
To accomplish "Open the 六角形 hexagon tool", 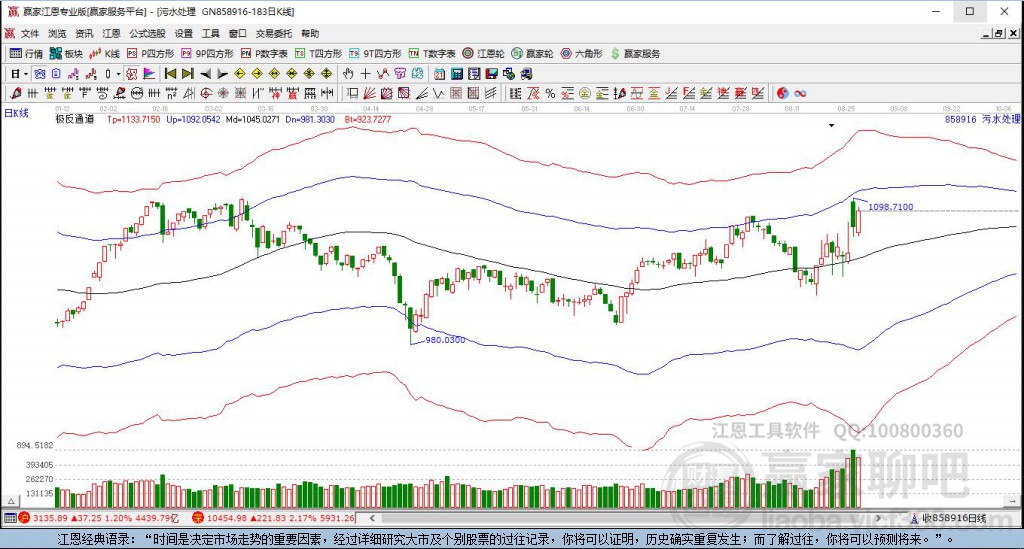I will 581,54.
